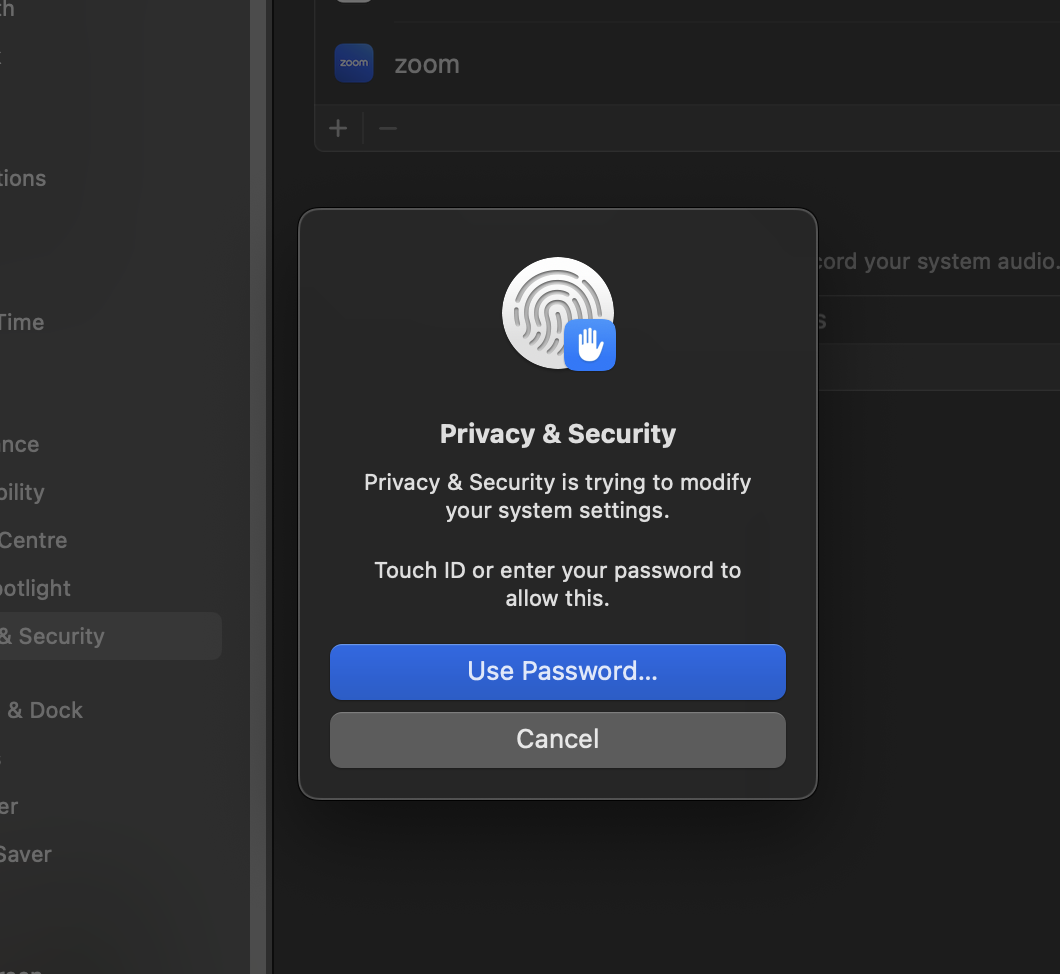The width and height of the screenshot is (1060, 974).
Task: Open the & Security sidebar item
Action: click(x=111, y=636)
